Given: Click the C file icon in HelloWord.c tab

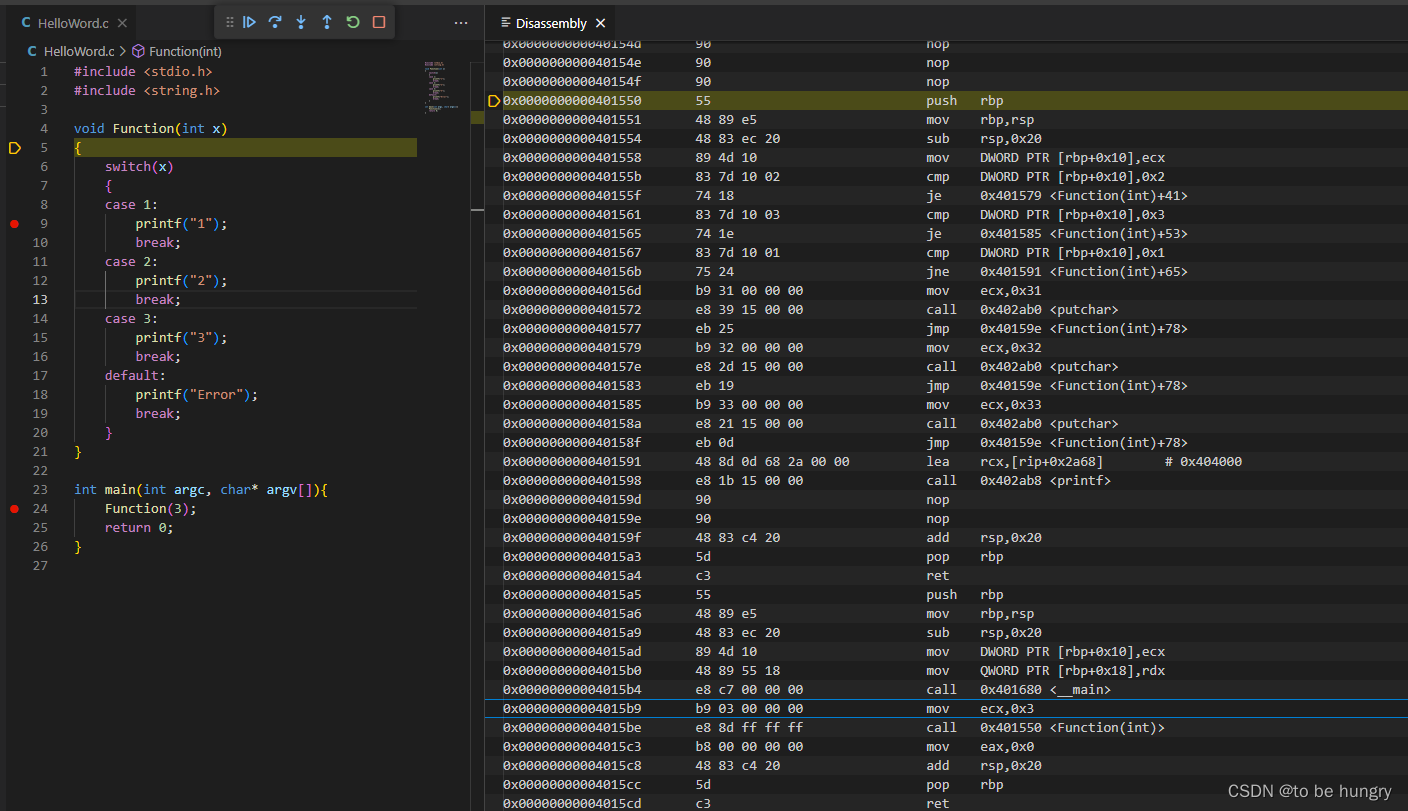Looking at the screenshot, I should 26,23.
